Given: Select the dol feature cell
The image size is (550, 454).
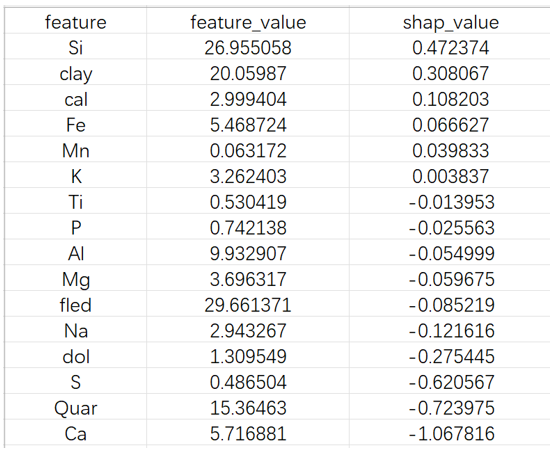Looking at the screenshot, I should pyautogui.click(x=75, y=356).
